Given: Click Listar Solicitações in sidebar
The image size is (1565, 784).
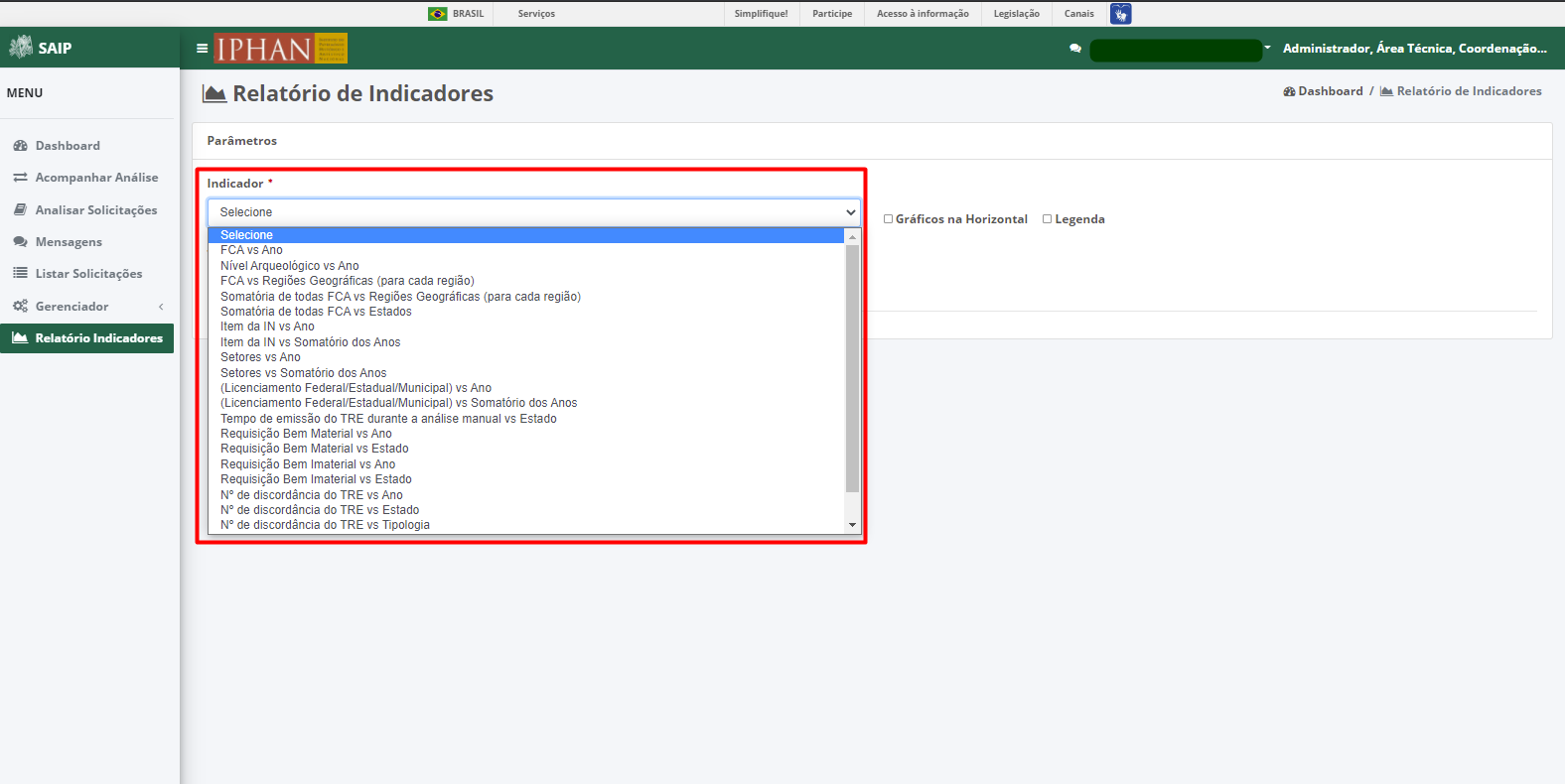Looking at the screenshot, I should pyautogui.click(x=88, y=274).
